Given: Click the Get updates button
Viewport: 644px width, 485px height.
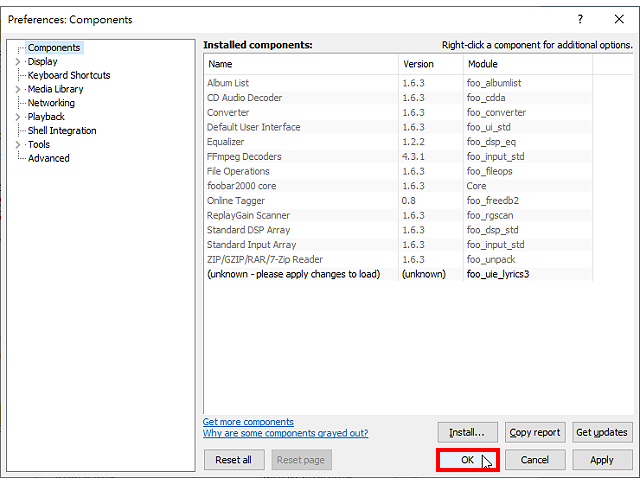Looking at the screenshot, I should pyautogui.click(x=602, y=432).
